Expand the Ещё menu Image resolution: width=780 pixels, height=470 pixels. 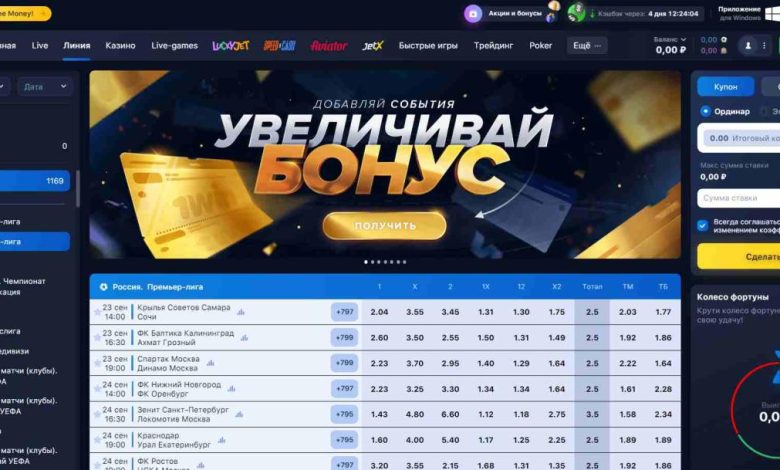click(x=587, y=46)
